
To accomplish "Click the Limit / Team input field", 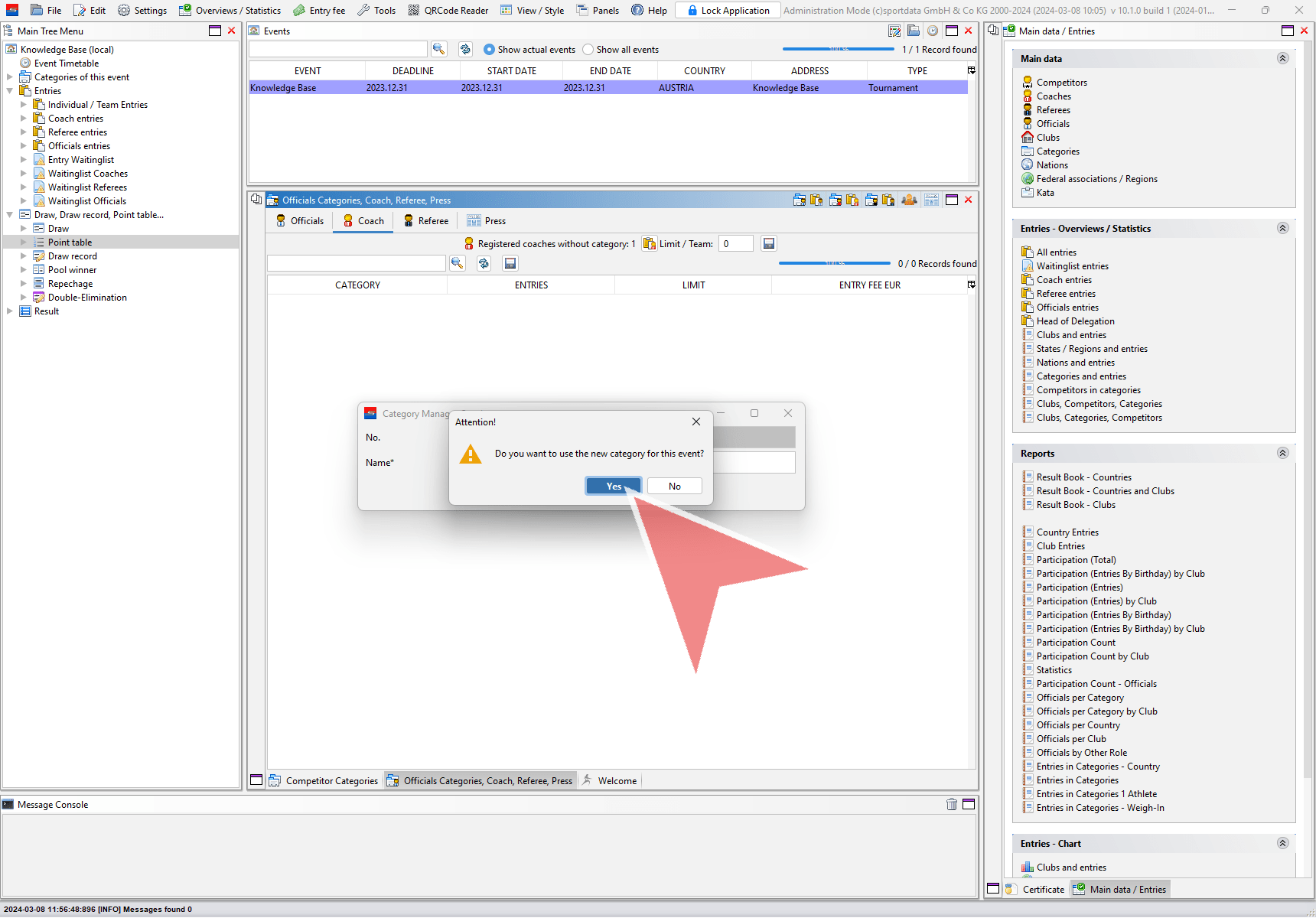I will (x=735, y=244).
